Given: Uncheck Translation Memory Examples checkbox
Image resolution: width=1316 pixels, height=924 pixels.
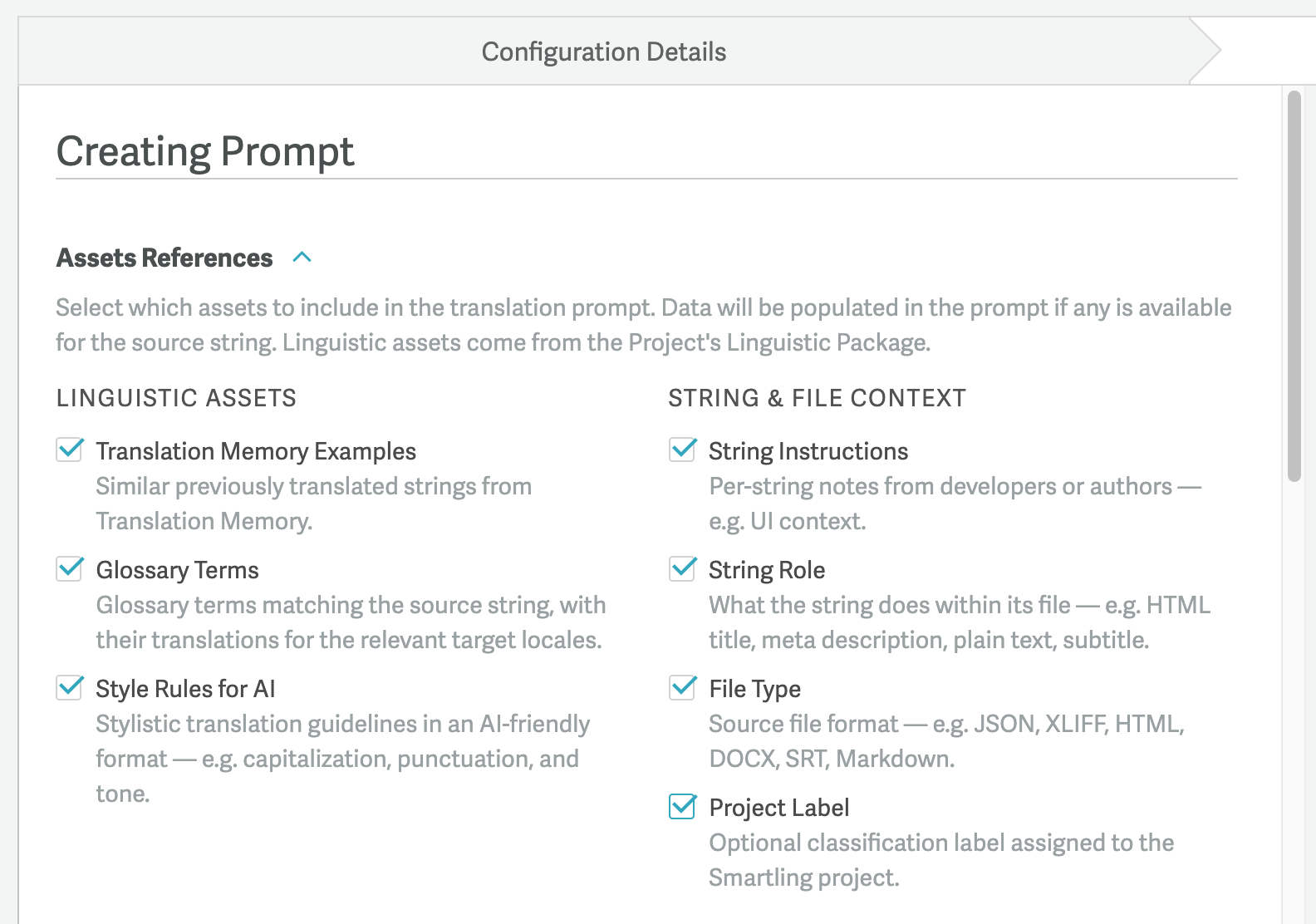Looking at the screenshot, I should click(x=70, y=450).
